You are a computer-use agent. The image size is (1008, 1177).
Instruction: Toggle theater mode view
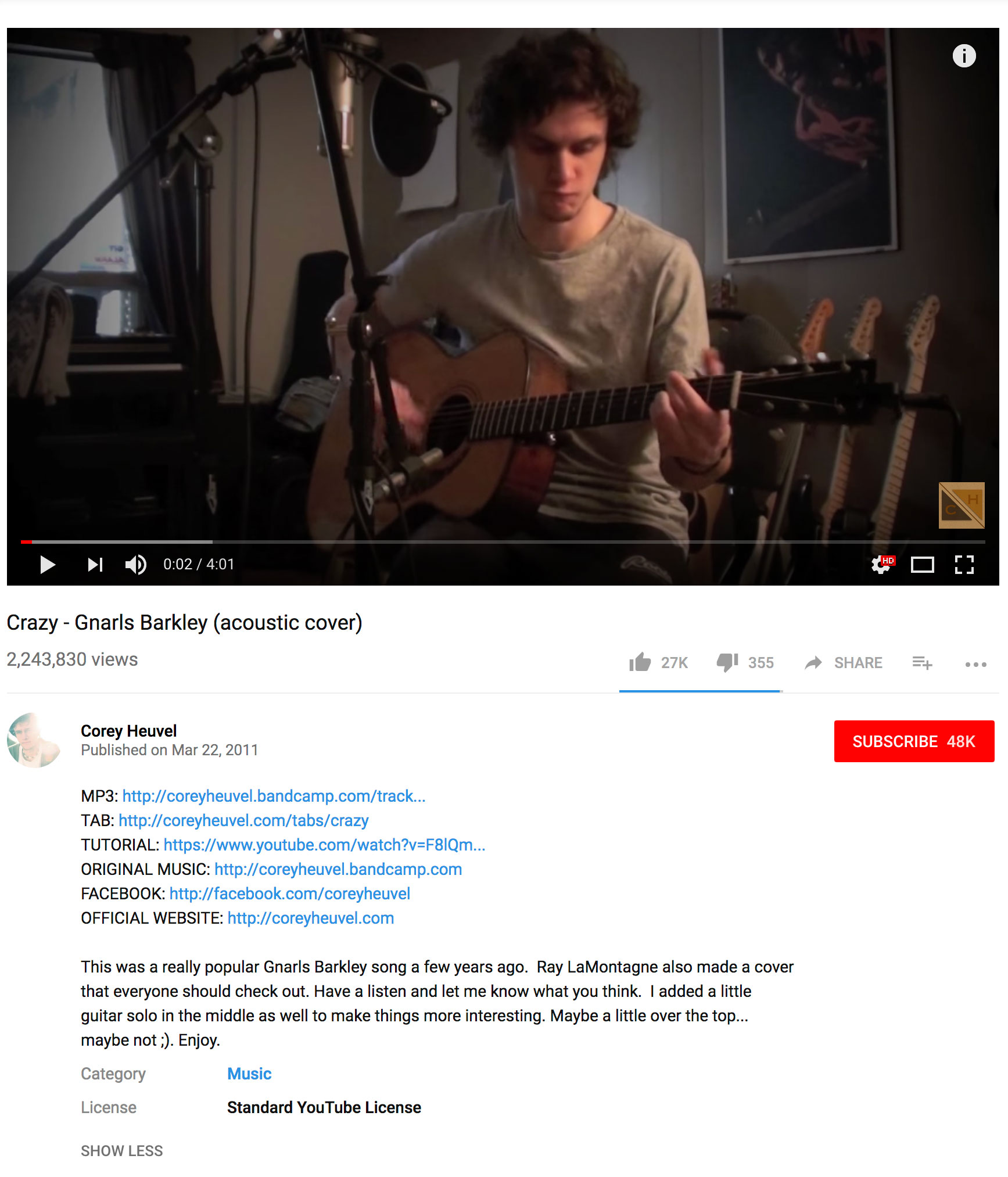click(923, 564)
